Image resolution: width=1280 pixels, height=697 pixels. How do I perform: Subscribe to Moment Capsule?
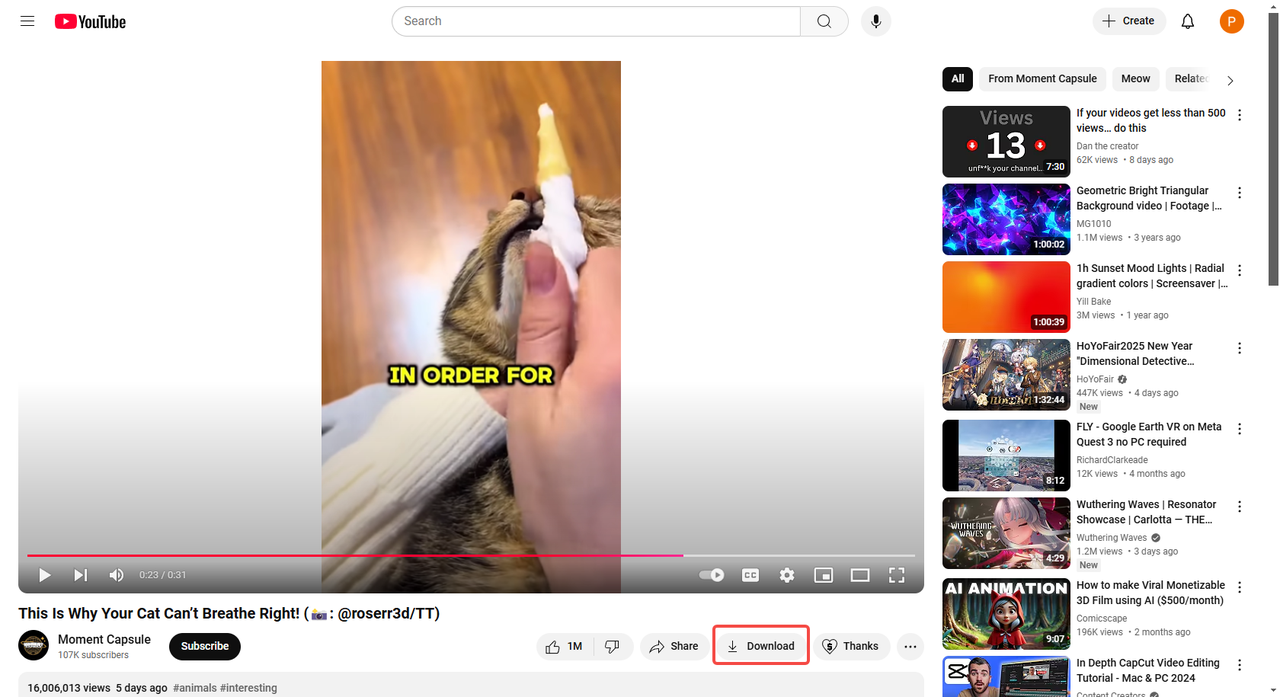click(205, 646)
